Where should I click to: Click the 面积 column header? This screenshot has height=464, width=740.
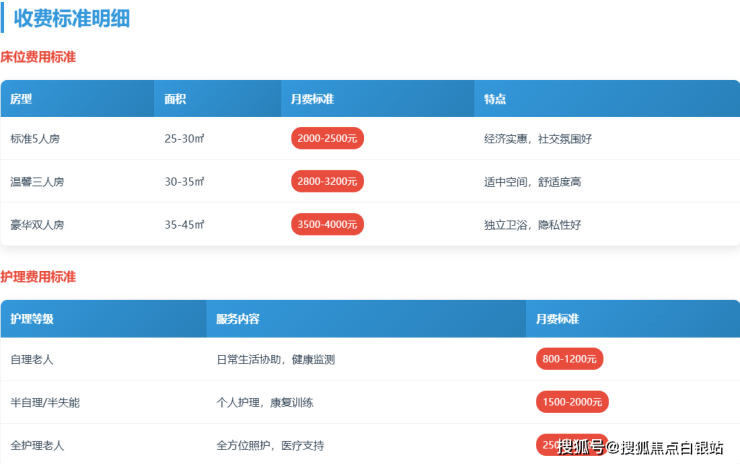[176, 99]
